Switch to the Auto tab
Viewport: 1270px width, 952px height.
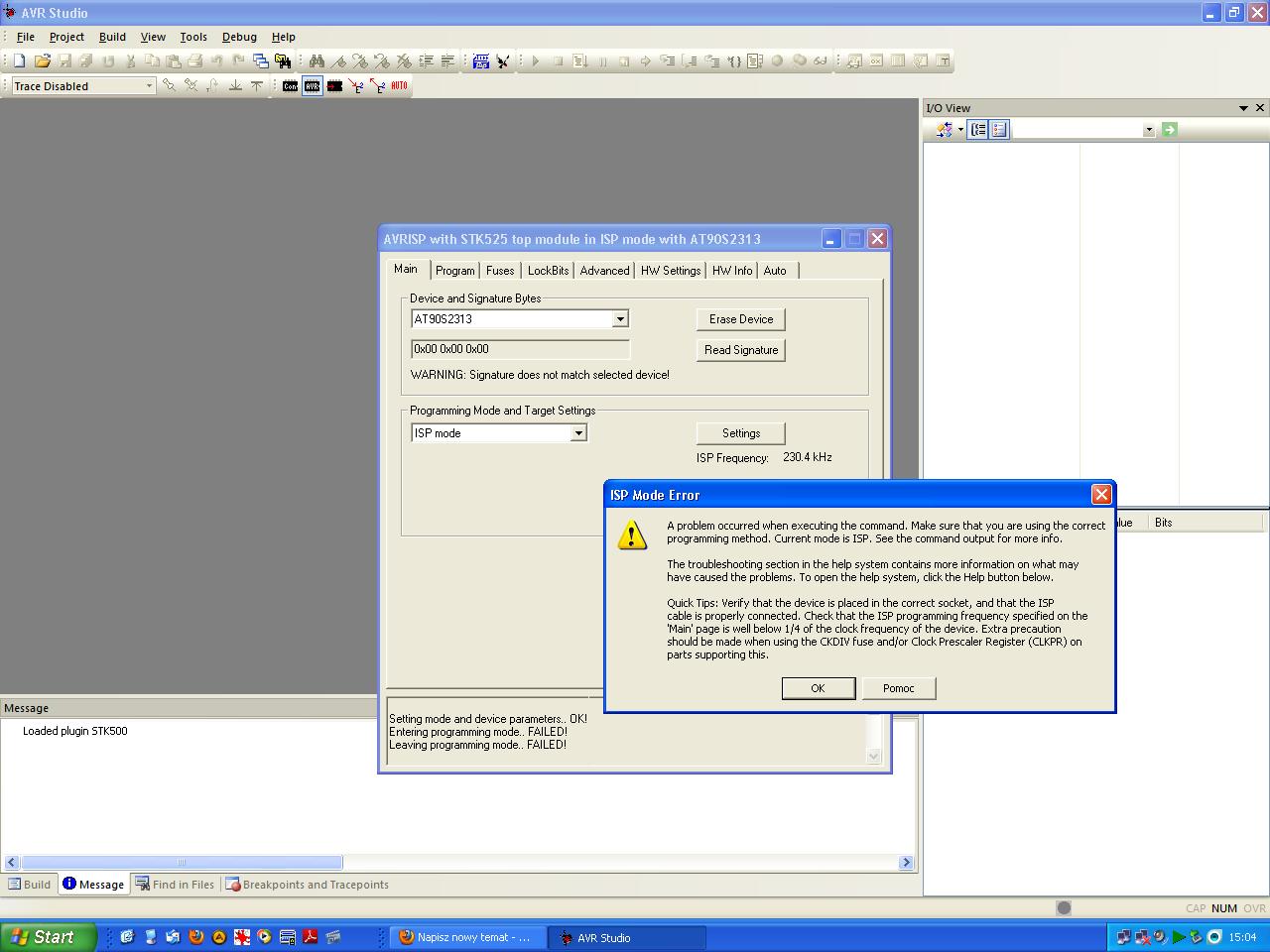coord(775,271)
